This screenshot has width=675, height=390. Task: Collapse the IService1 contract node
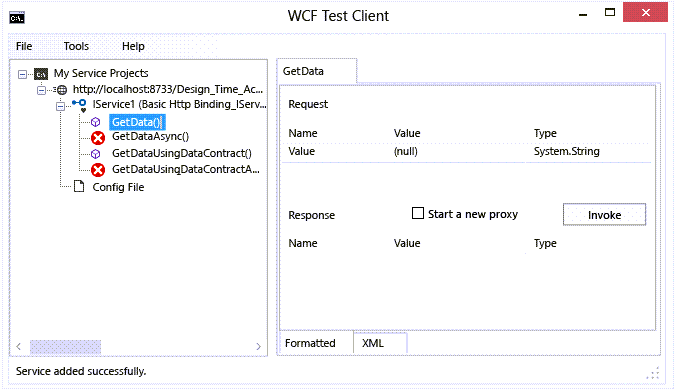61,106
